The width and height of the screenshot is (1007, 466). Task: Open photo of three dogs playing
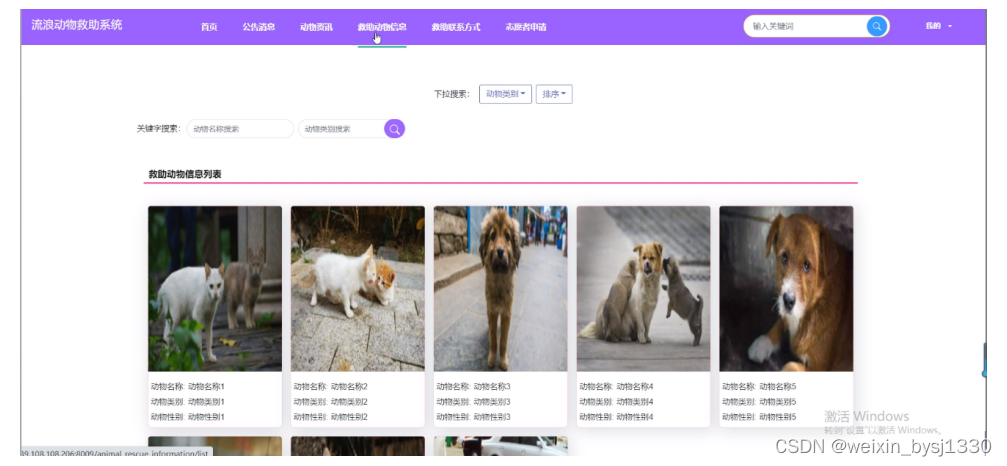click(x=644, y=289)
